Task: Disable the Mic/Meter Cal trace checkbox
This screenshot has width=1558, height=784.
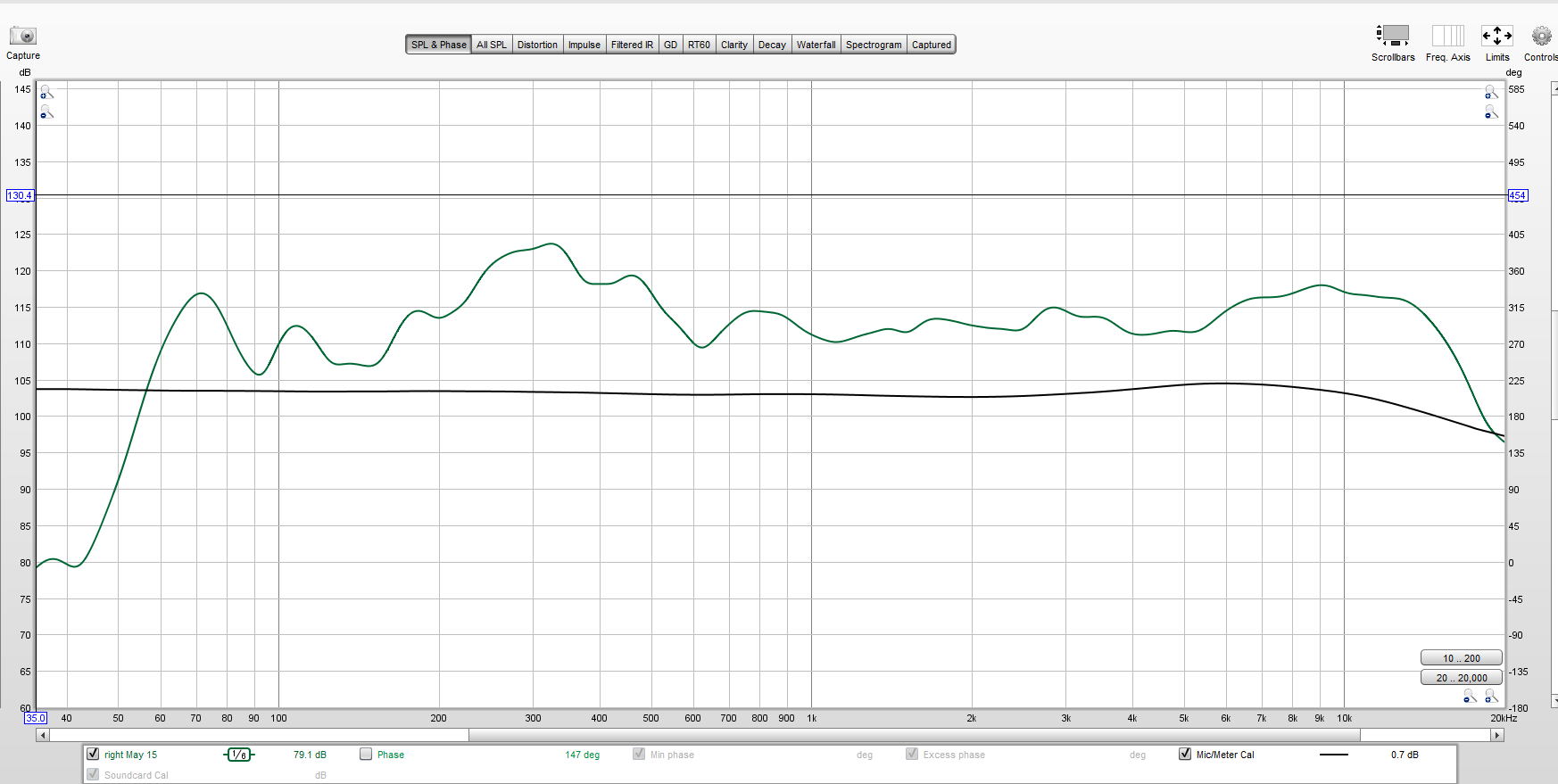Action: click(x=1185, y=755)
